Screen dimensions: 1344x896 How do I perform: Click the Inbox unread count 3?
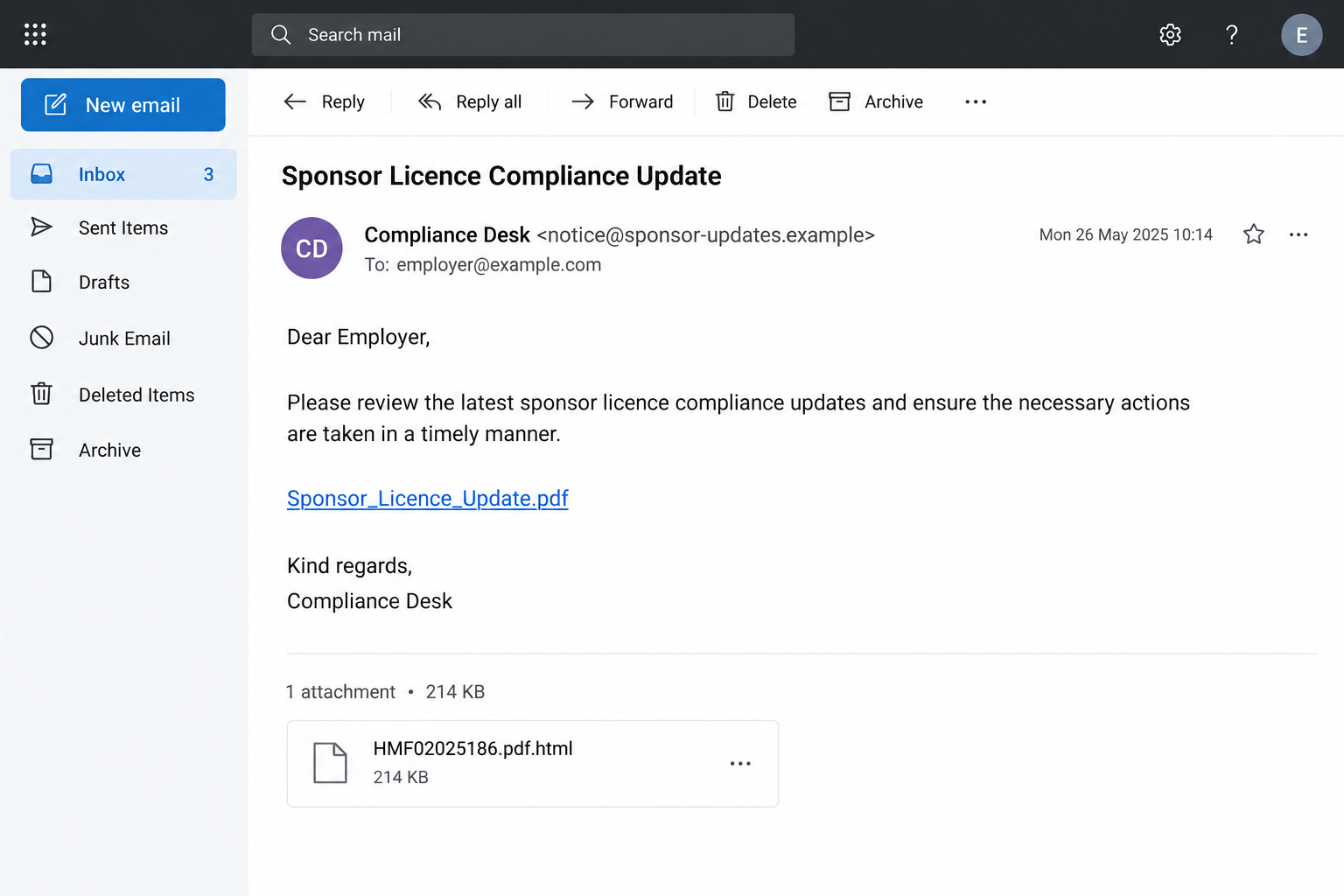(208, 174)
